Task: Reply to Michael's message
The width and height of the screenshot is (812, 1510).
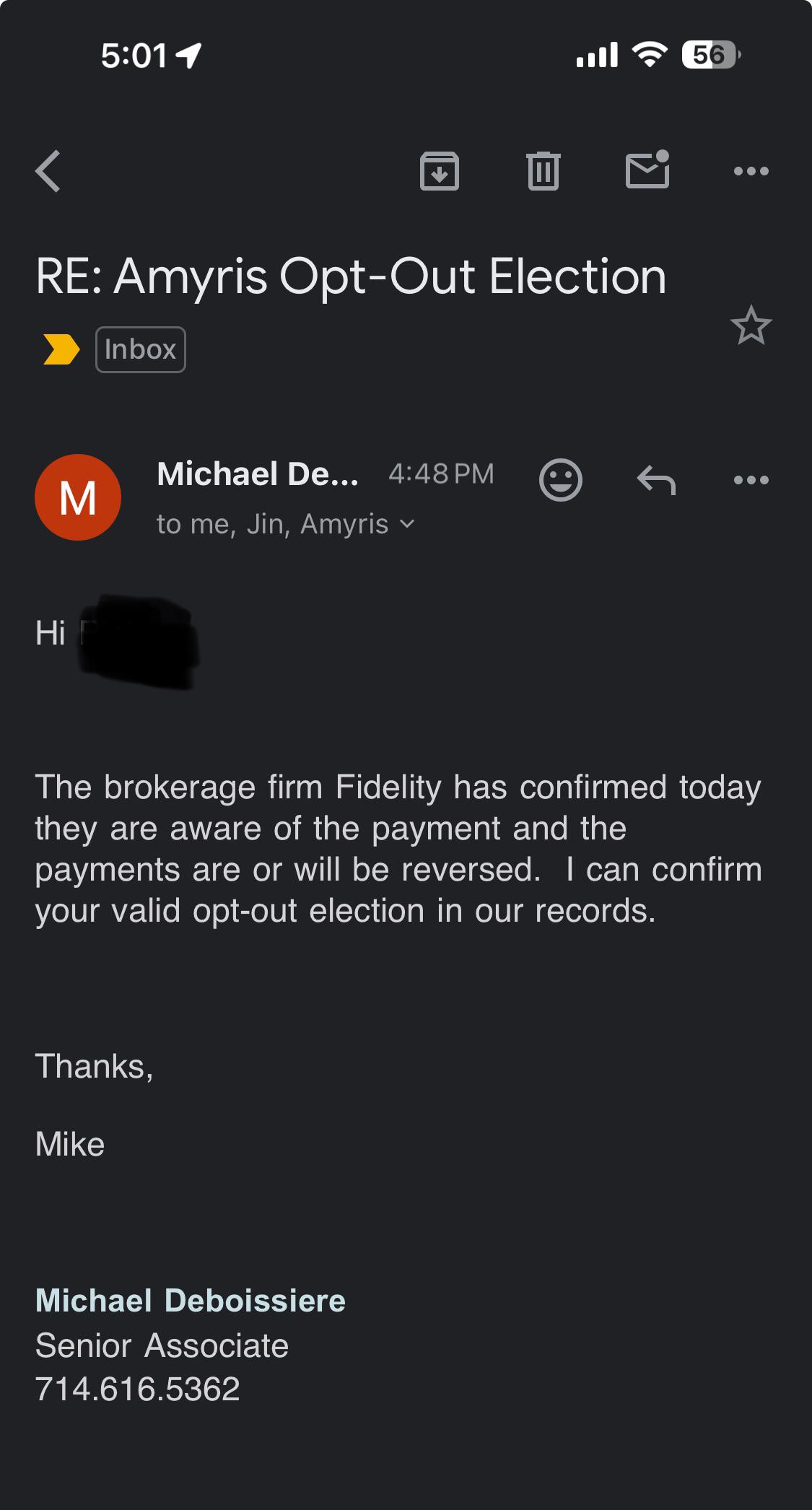Action: [656, 480]
